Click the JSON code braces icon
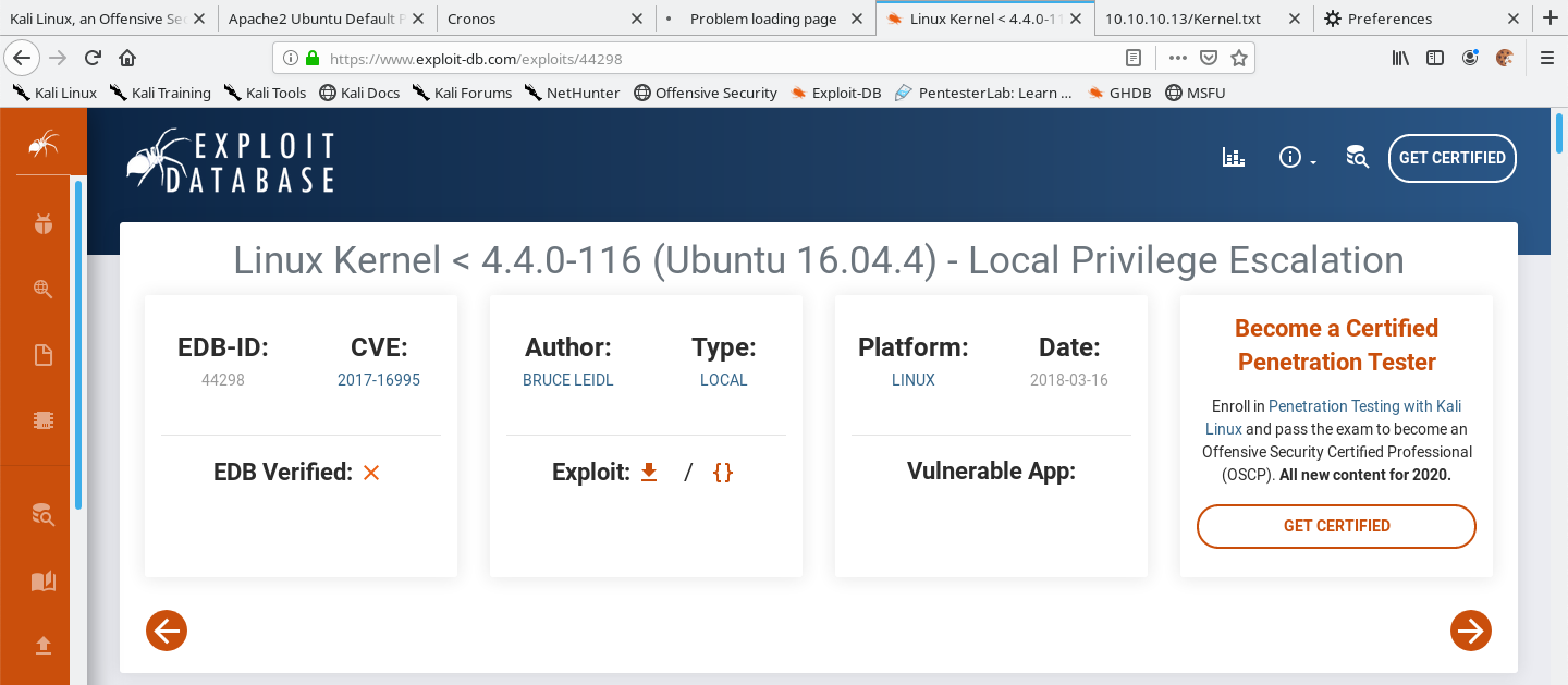 tap(724, 471)
